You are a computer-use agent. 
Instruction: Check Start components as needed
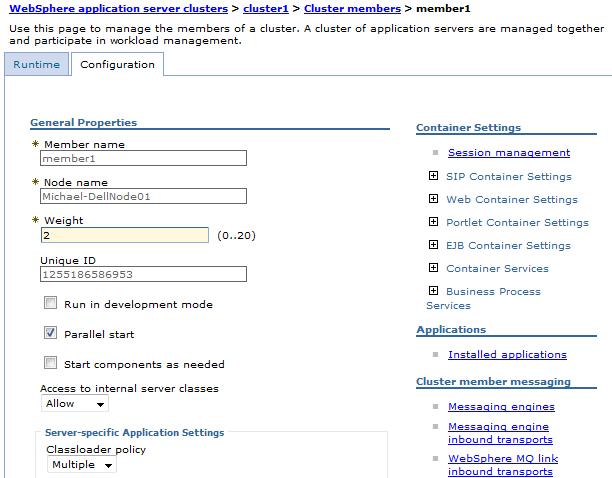click(50, 363)
